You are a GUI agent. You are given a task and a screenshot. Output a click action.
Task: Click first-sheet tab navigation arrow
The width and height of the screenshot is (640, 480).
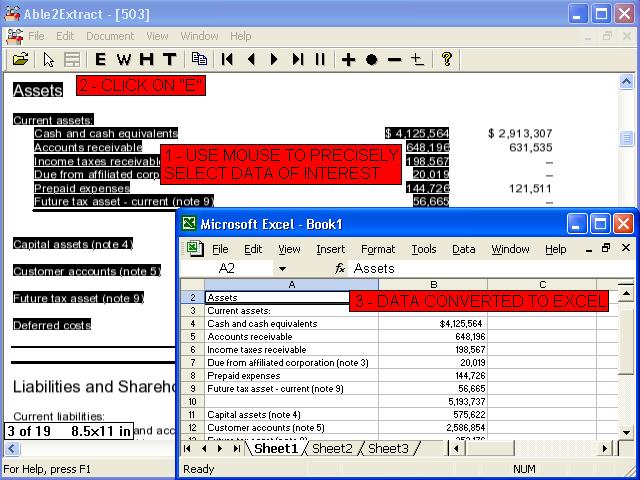coord(187,449)
